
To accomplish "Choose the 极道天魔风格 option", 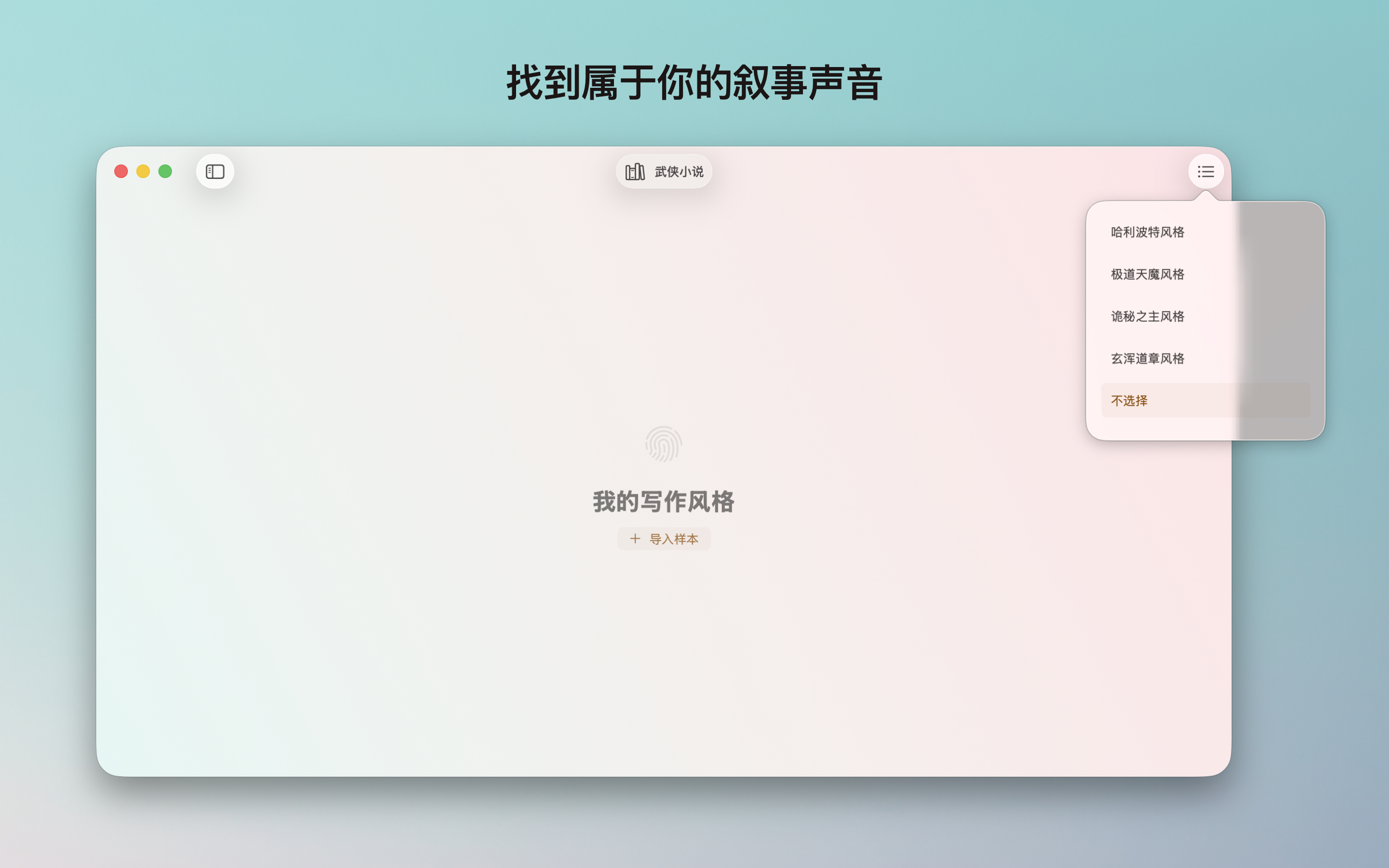I will point(1147,274).
